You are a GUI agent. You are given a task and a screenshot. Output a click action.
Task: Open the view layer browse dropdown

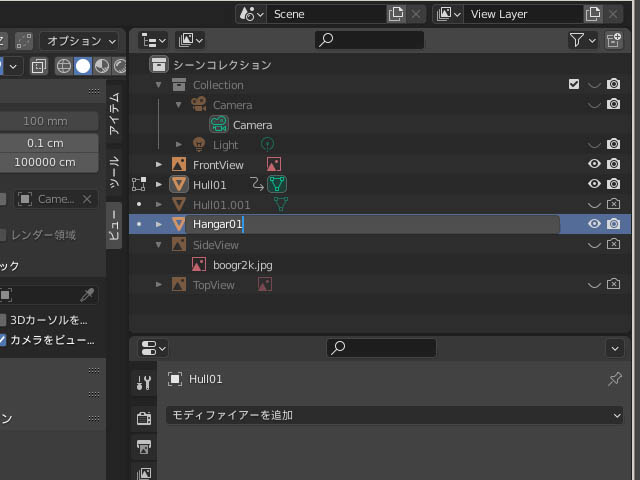(448, 14)
